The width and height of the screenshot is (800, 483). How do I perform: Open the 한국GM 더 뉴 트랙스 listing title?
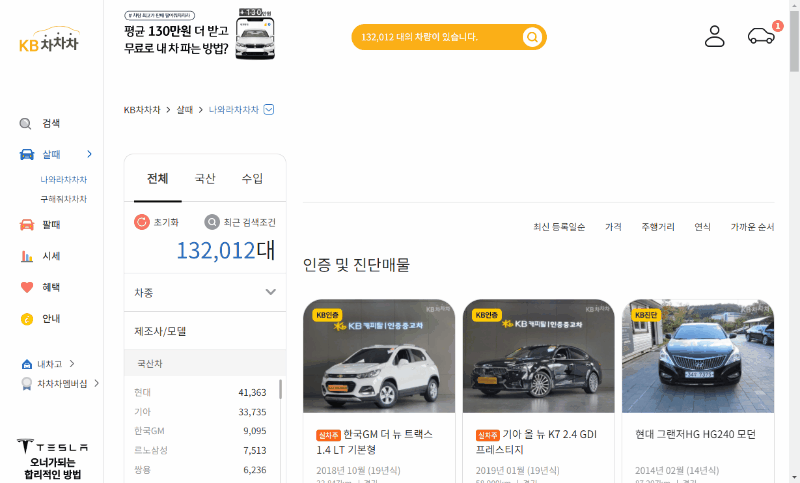[374, 442]
